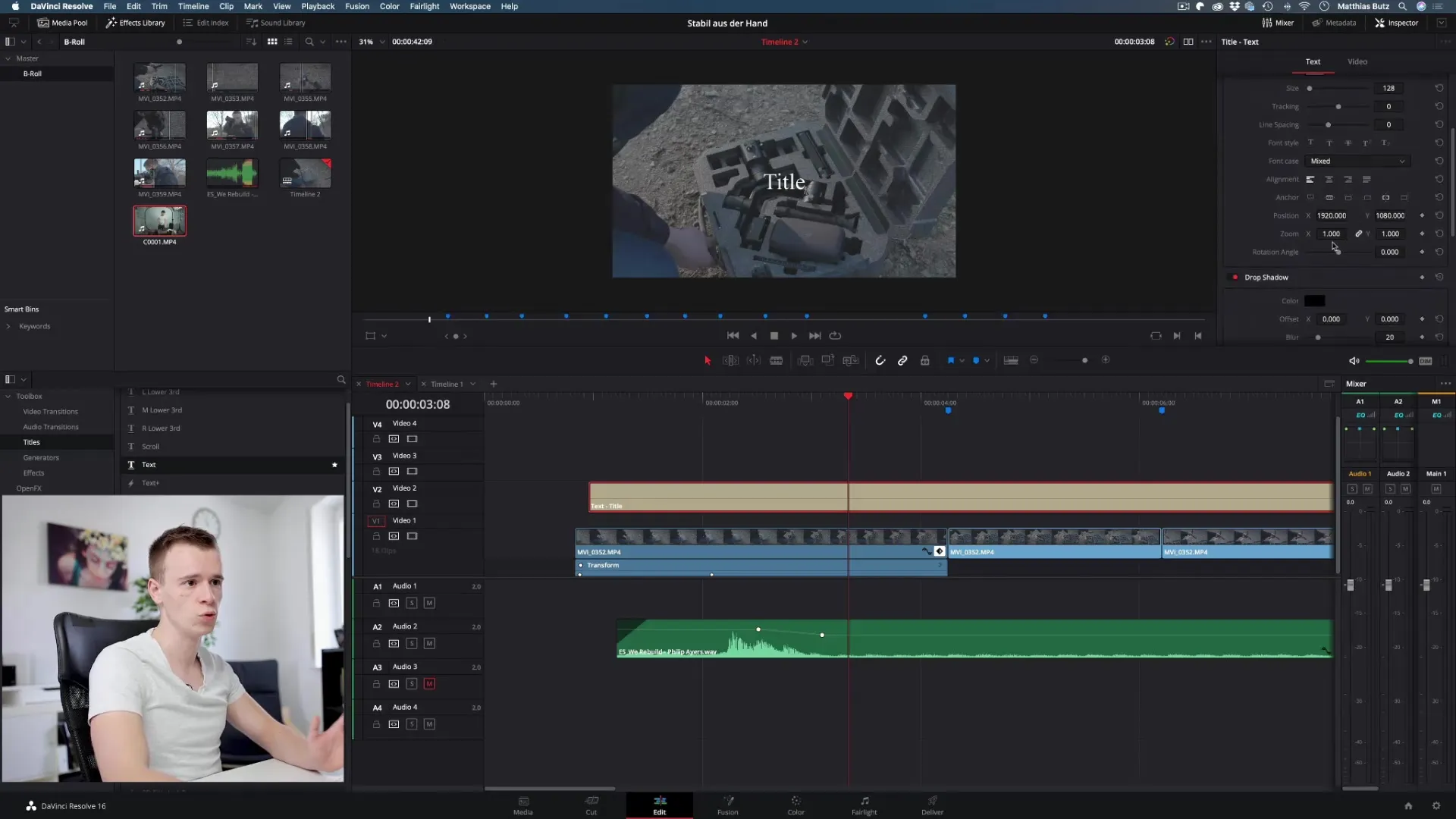
Task: Open Project Settings gear icon
Action: coord(1436,805)
